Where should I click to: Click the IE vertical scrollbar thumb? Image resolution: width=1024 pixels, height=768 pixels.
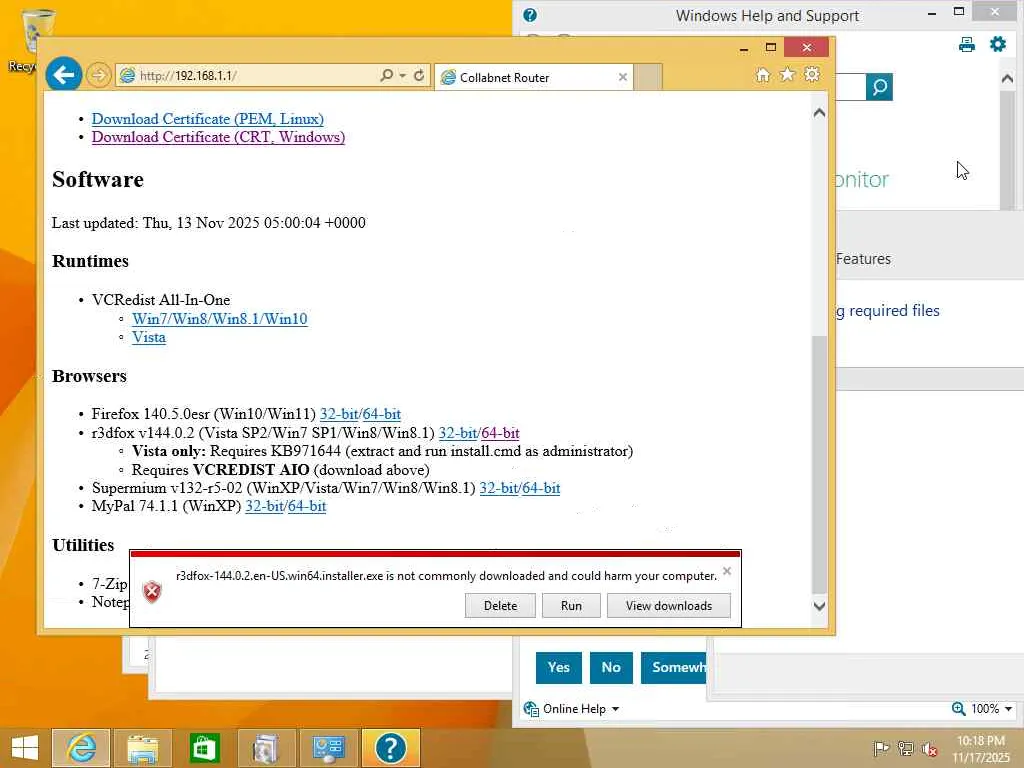point(819,465)
